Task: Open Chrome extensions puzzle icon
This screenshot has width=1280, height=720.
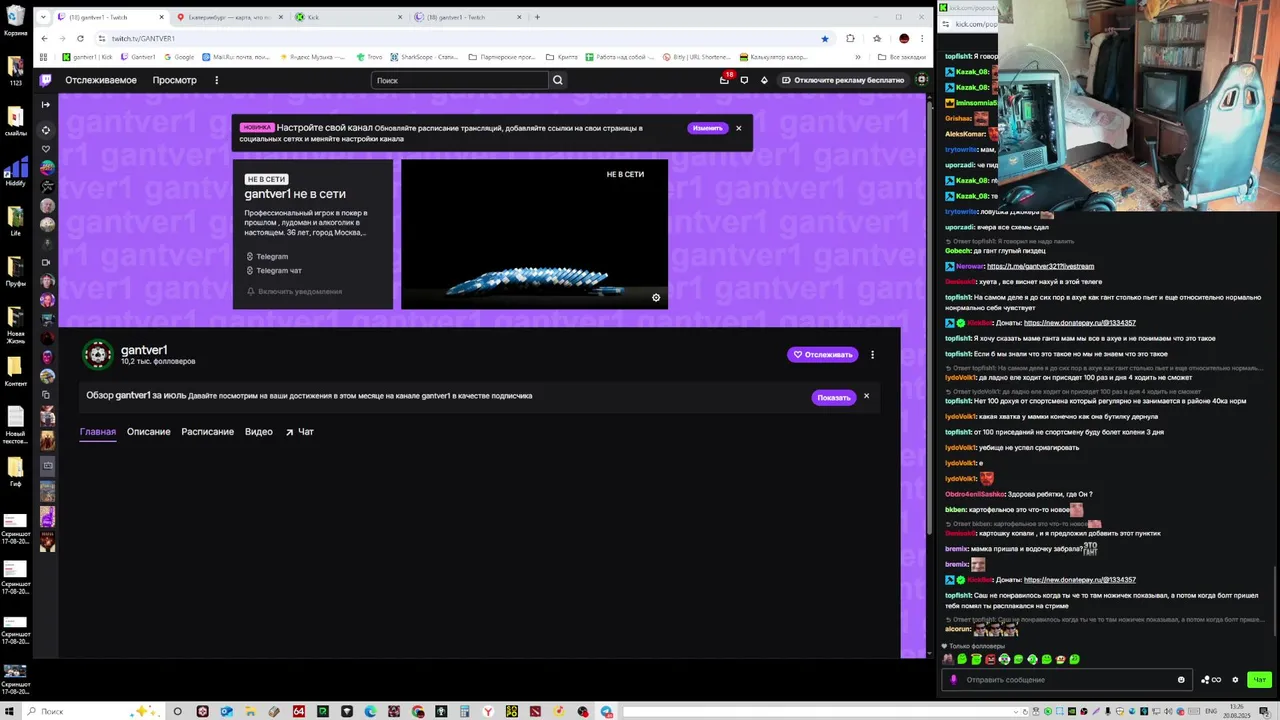Action: point(850,38)
